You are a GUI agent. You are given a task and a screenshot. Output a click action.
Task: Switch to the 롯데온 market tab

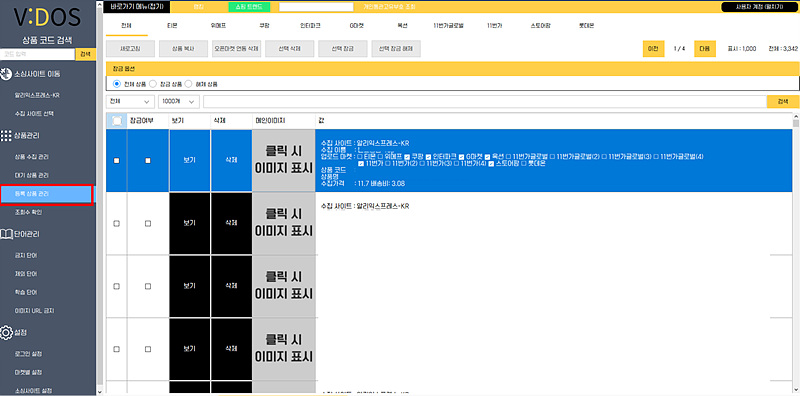pyautogui.click(x=586, y=26)
